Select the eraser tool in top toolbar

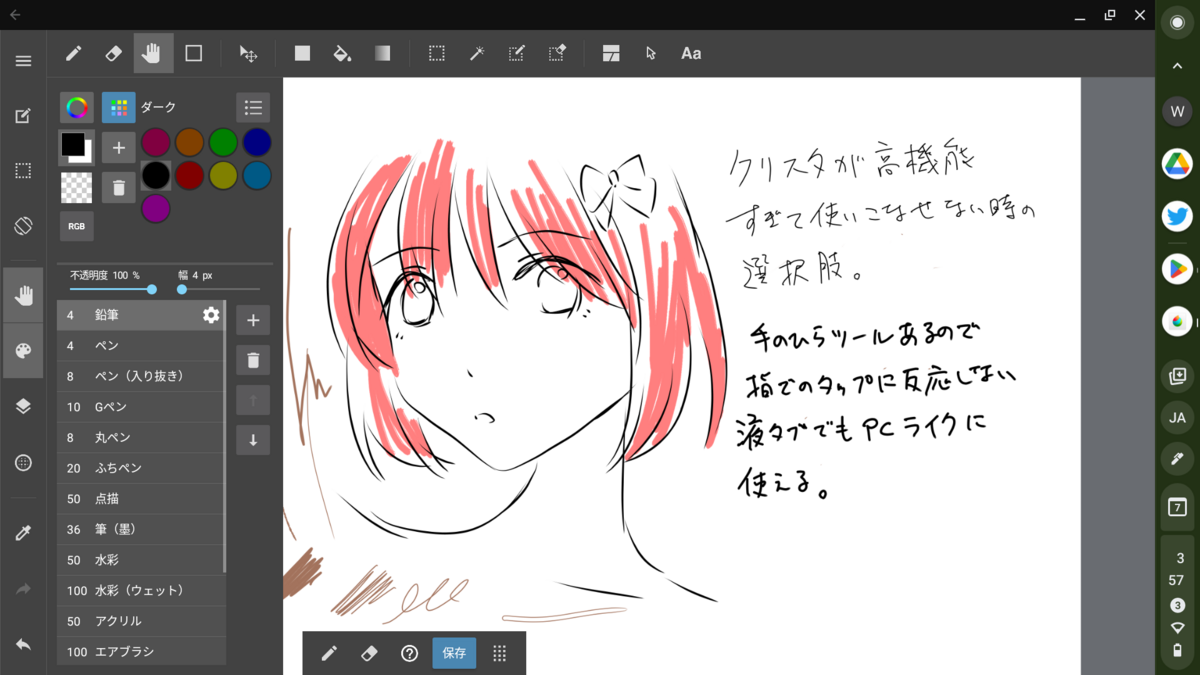coord(113,53)
